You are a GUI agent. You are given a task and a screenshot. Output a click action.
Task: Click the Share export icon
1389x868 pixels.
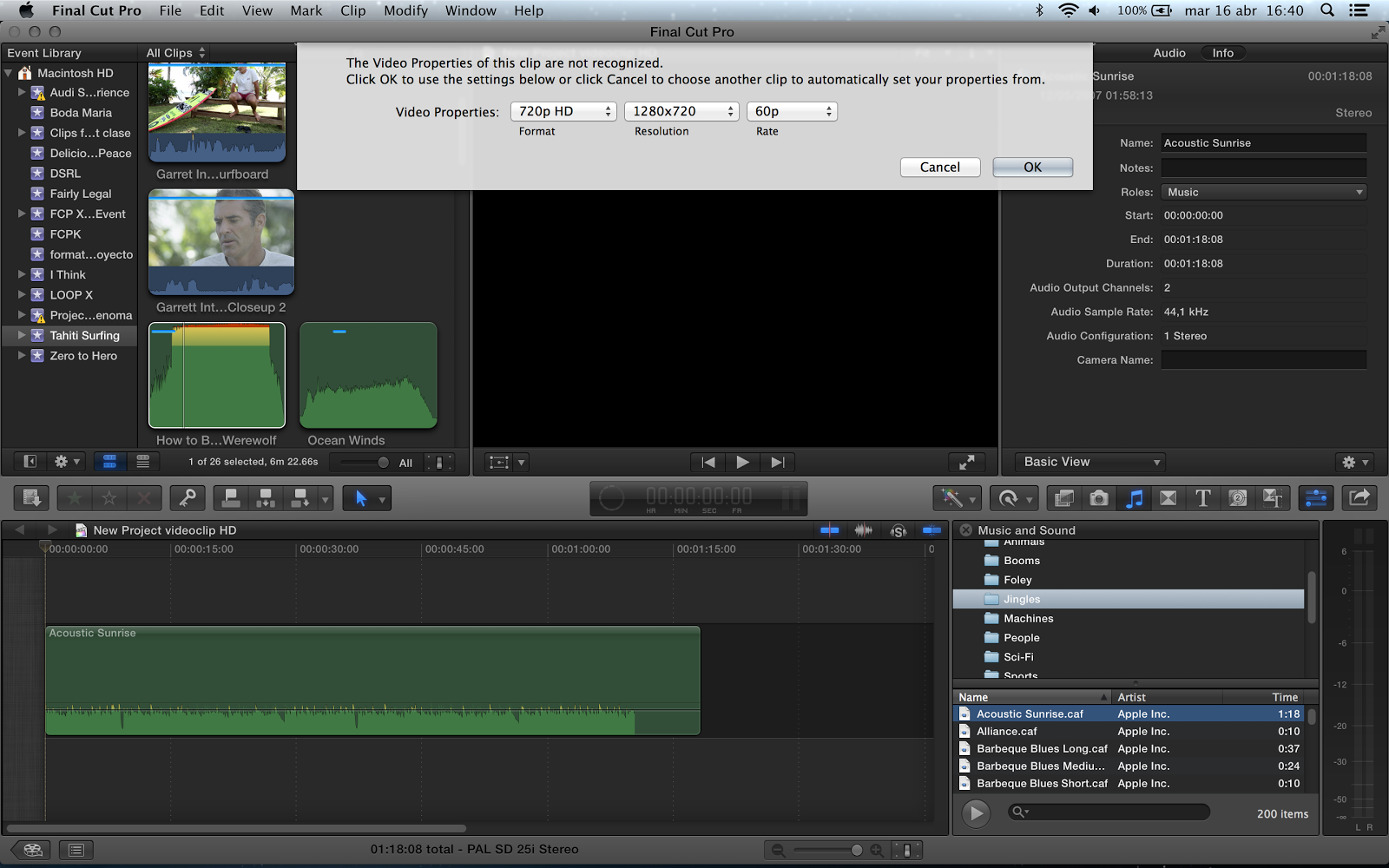coord(1359,498)
